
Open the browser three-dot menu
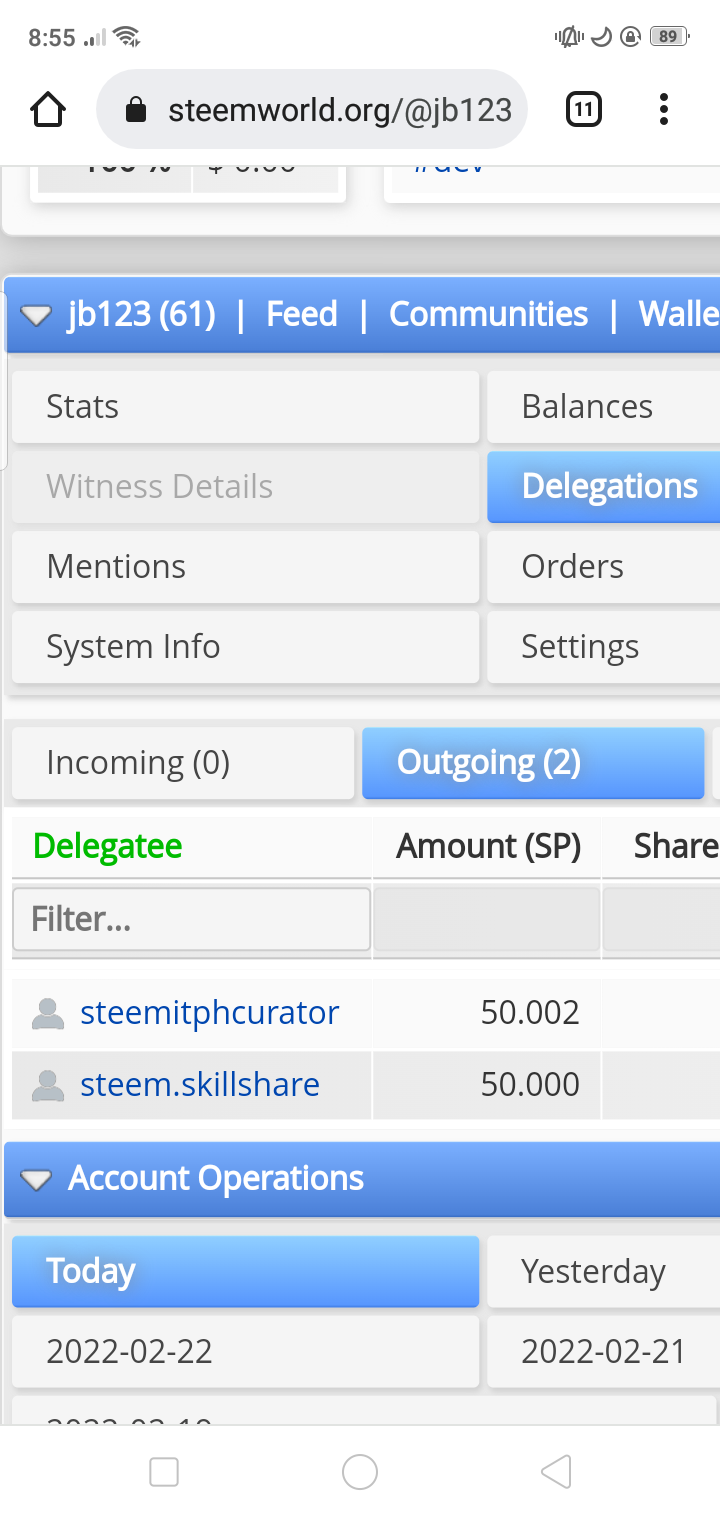point(663,109)
